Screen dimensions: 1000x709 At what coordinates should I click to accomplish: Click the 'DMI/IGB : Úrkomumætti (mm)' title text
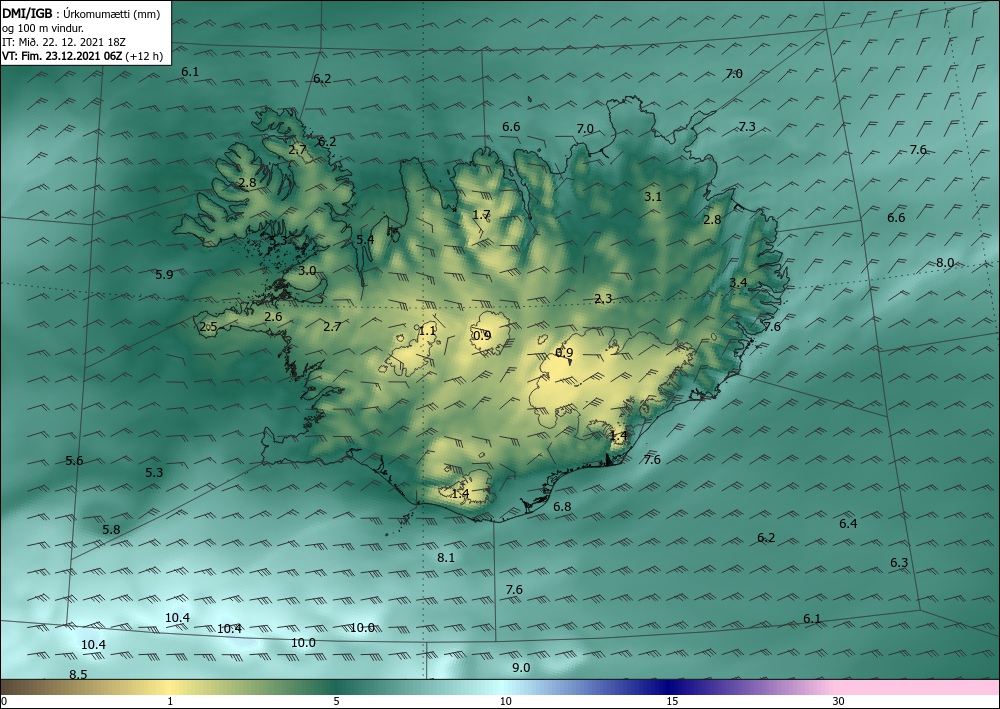[x=81, y=14]
